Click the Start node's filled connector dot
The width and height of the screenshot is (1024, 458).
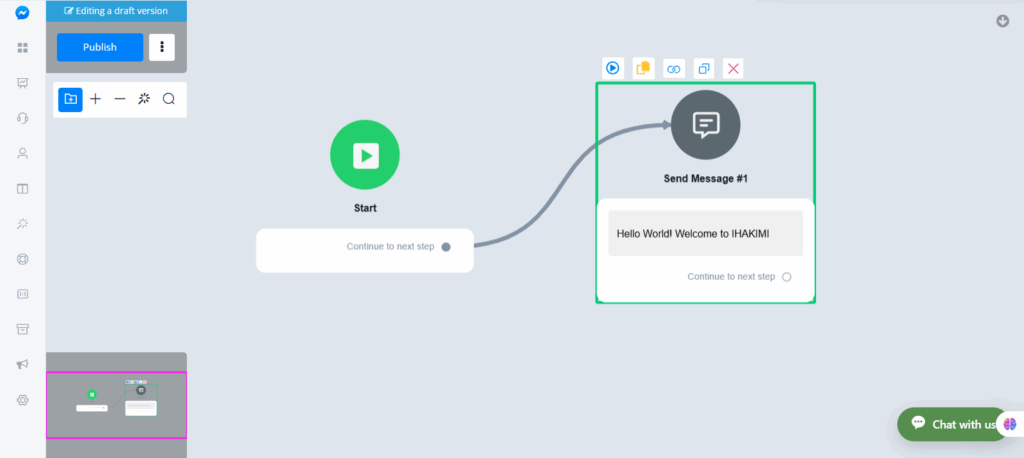(446, 246)
